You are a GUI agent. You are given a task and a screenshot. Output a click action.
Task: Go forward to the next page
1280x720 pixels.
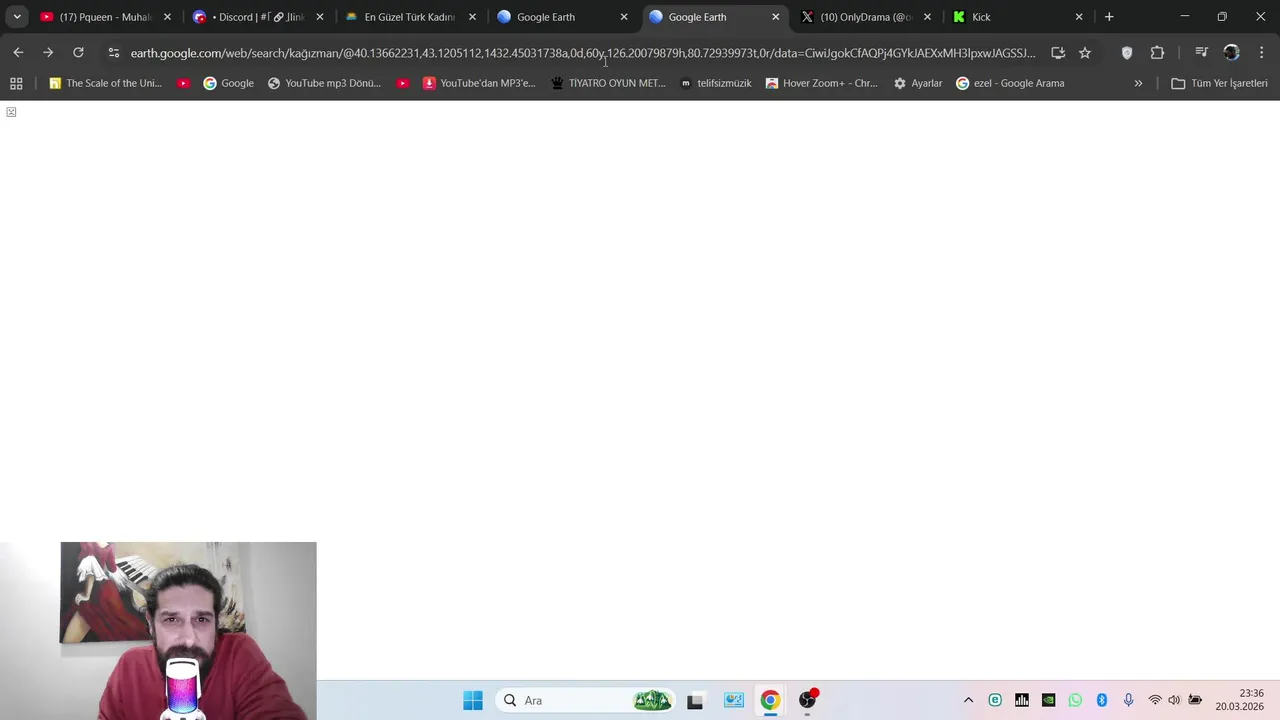(x=48, y=53)
